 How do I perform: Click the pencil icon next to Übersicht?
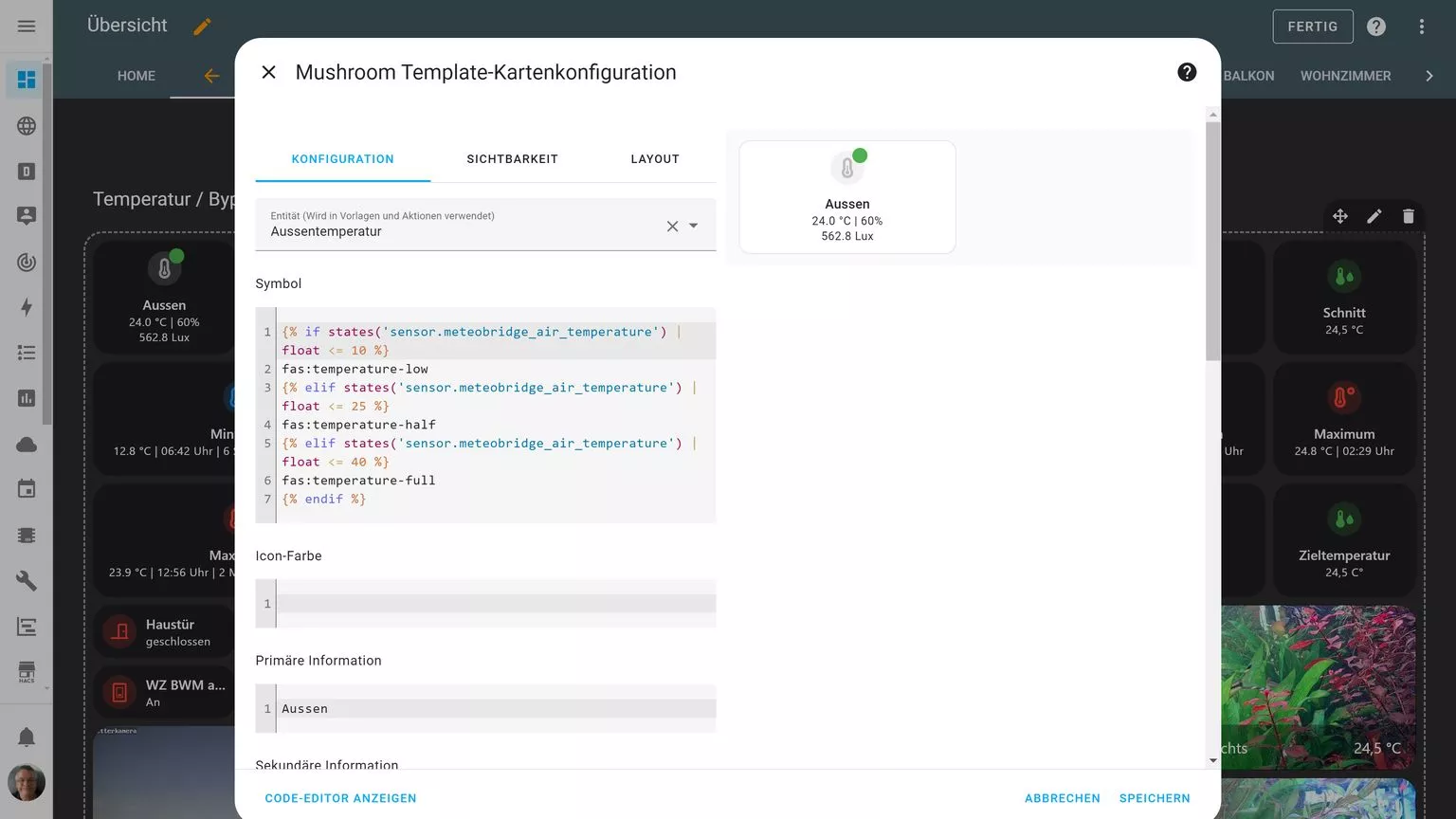pyautogui.click(x=202, y=27)
